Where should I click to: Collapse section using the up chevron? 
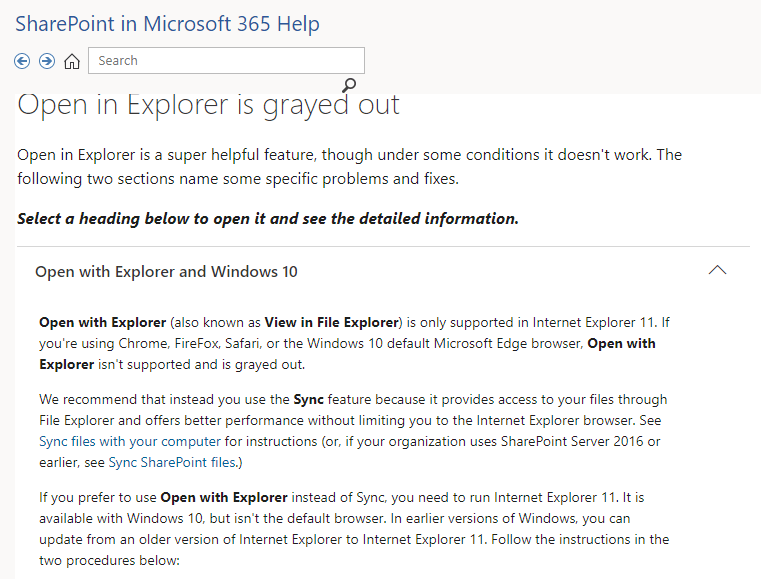717,270
